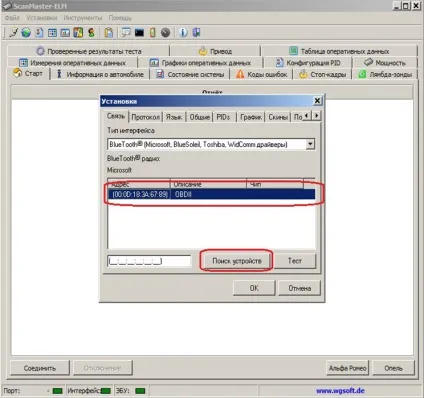Click the globe icon in toolbar
The width and height of the screenshot is (424, 398).
click(26, 33)
